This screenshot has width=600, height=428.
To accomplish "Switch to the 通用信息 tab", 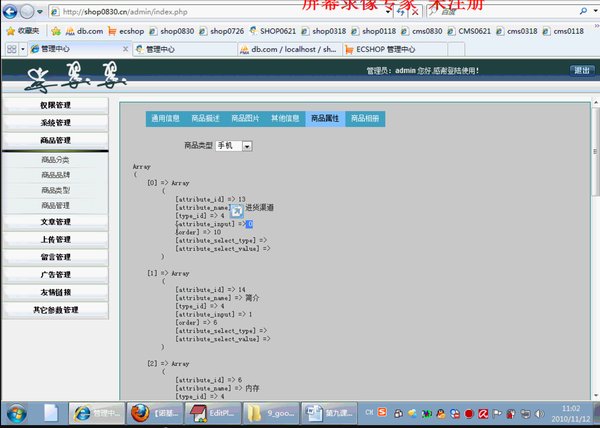I will tap(165, 119).
